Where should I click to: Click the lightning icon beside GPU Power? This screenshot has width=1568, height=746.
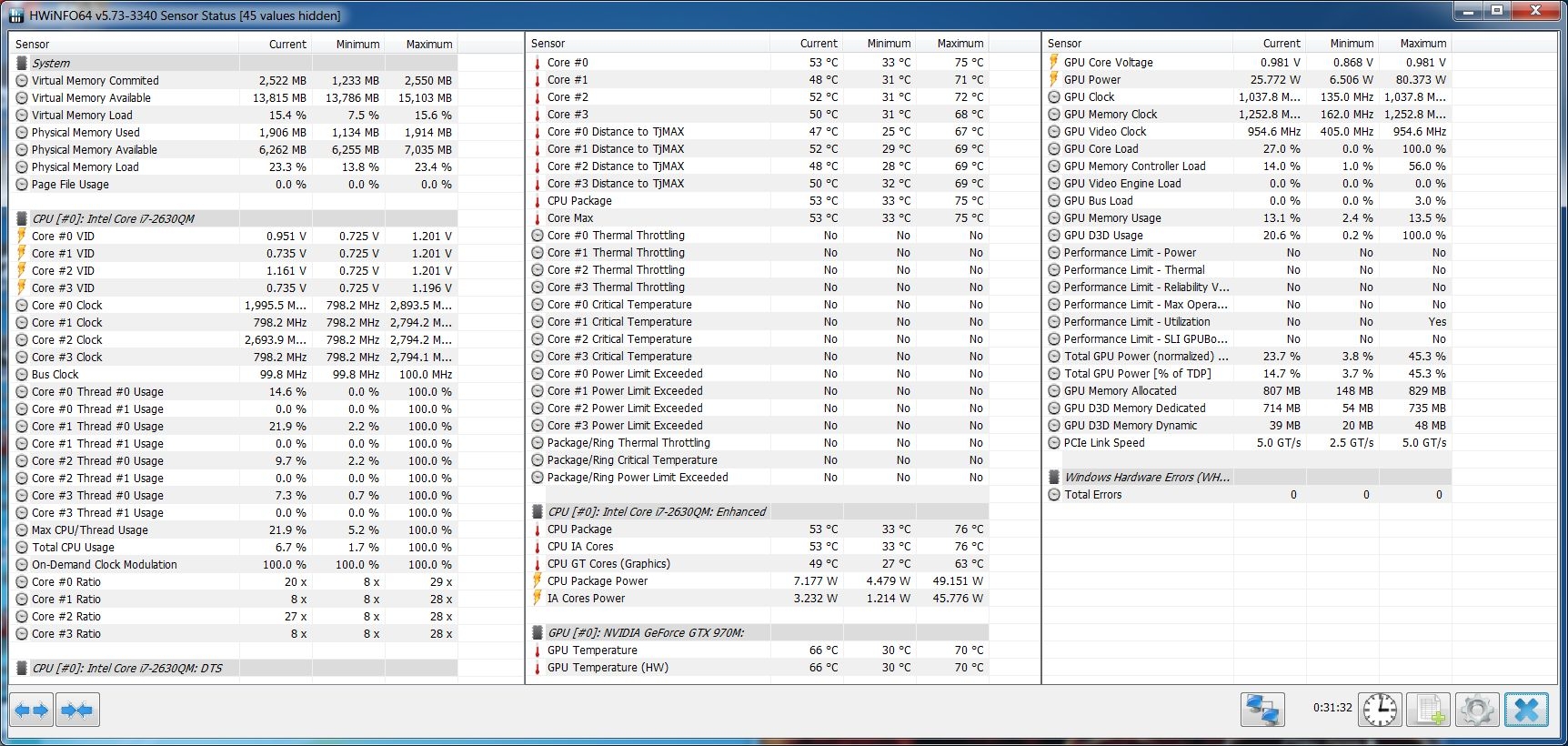pos(1054,79)
